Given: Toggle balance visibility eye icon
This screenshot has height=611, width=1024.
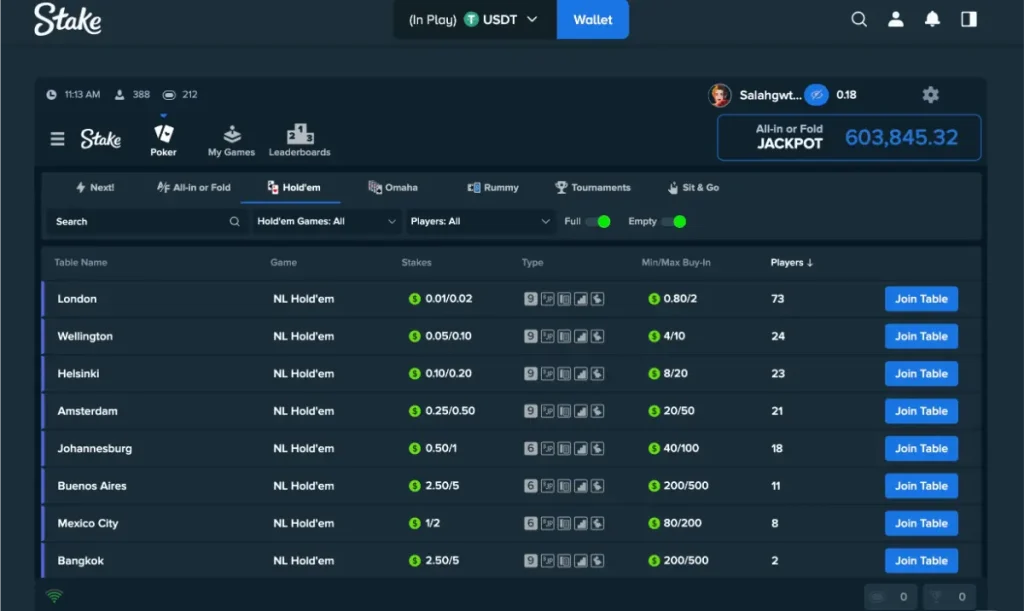Looking at the screenshot, I should (x=816, y=95).
